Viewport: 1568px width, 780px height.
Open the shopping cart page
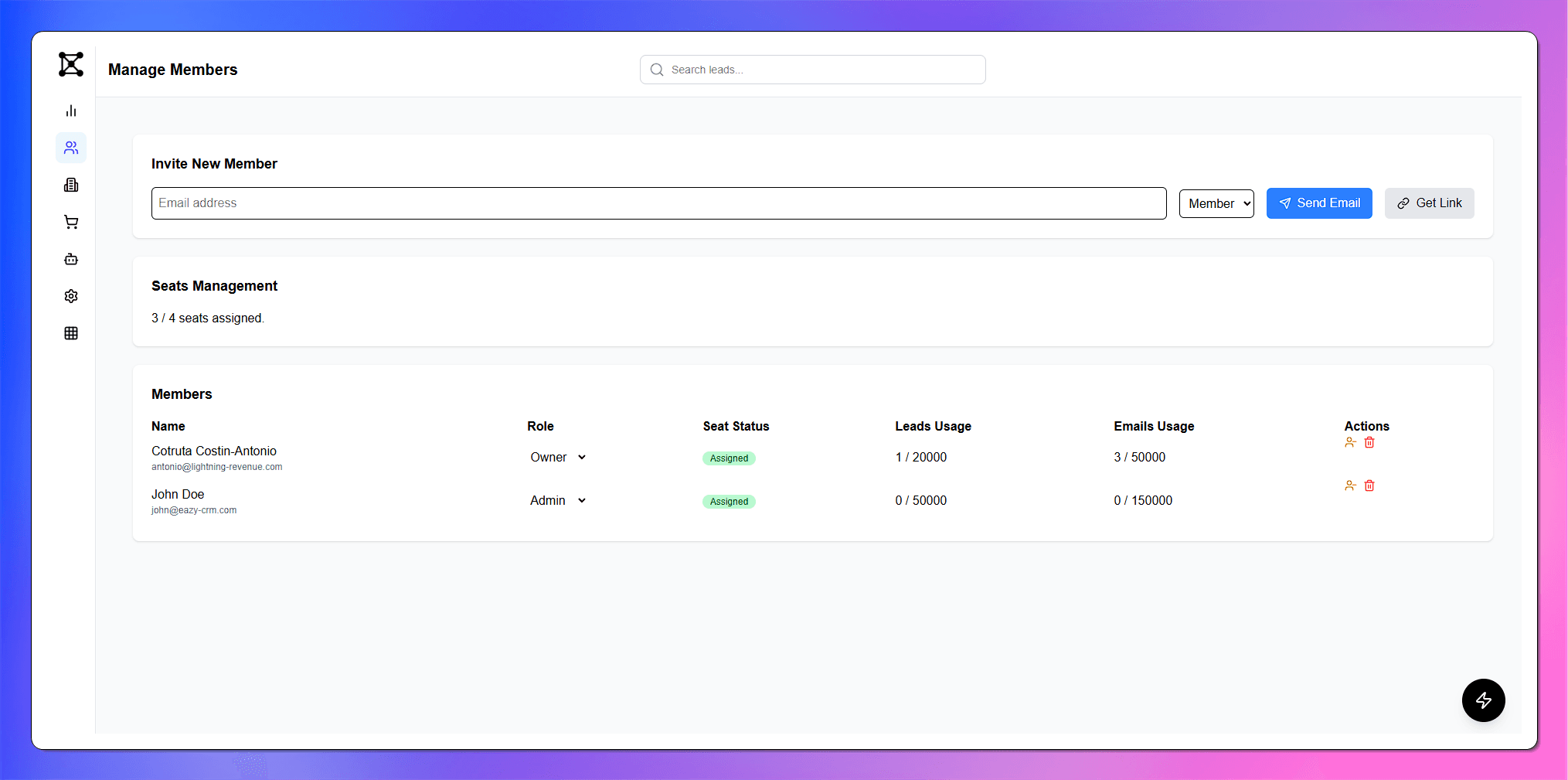coord(71,222)
